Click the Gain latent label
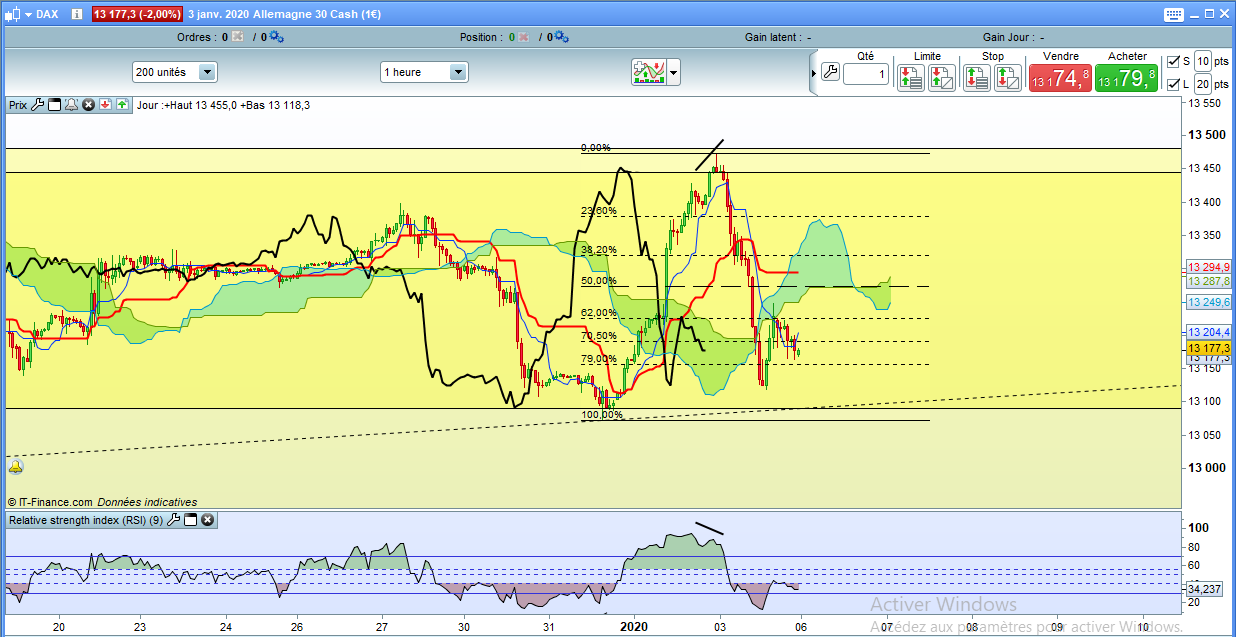The height and width of the screenshot is (637, 1236). pos(773,37)
